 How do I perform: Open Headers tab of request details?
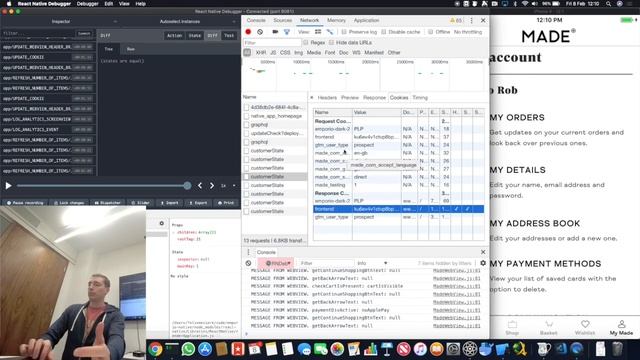pyautogui.click(x=327, y=98)
